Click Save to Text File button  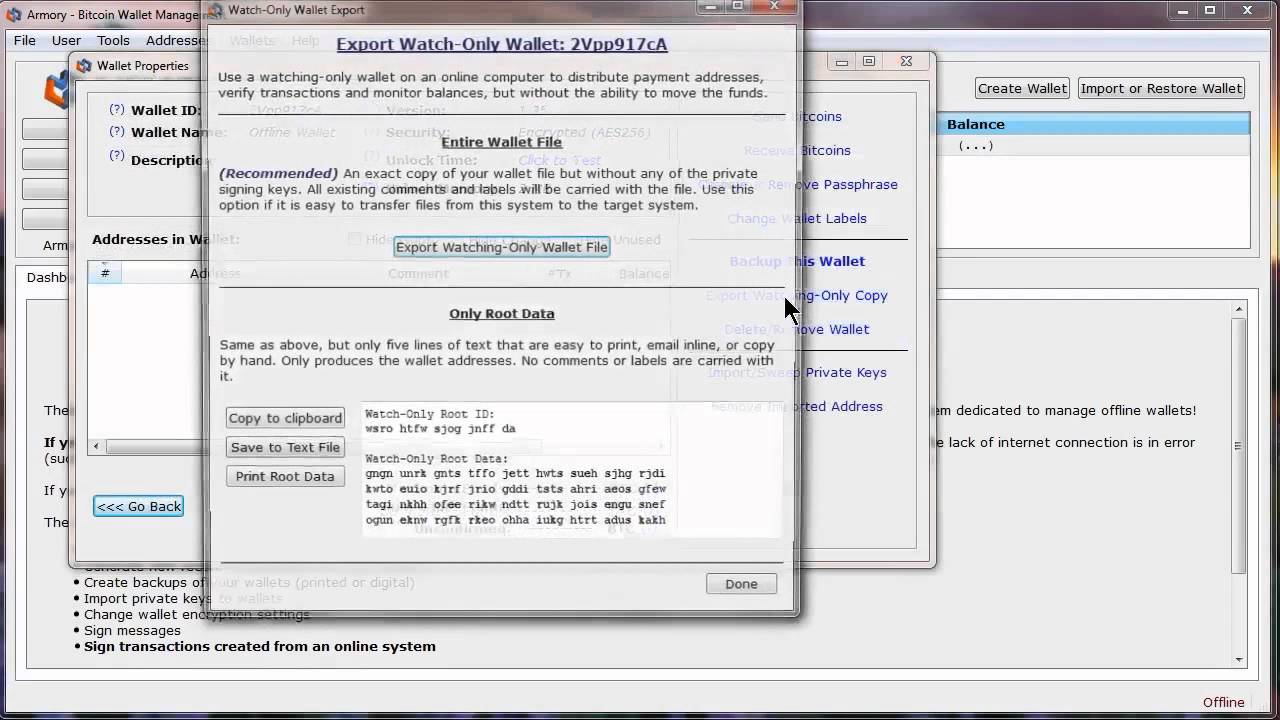[285, 447]
